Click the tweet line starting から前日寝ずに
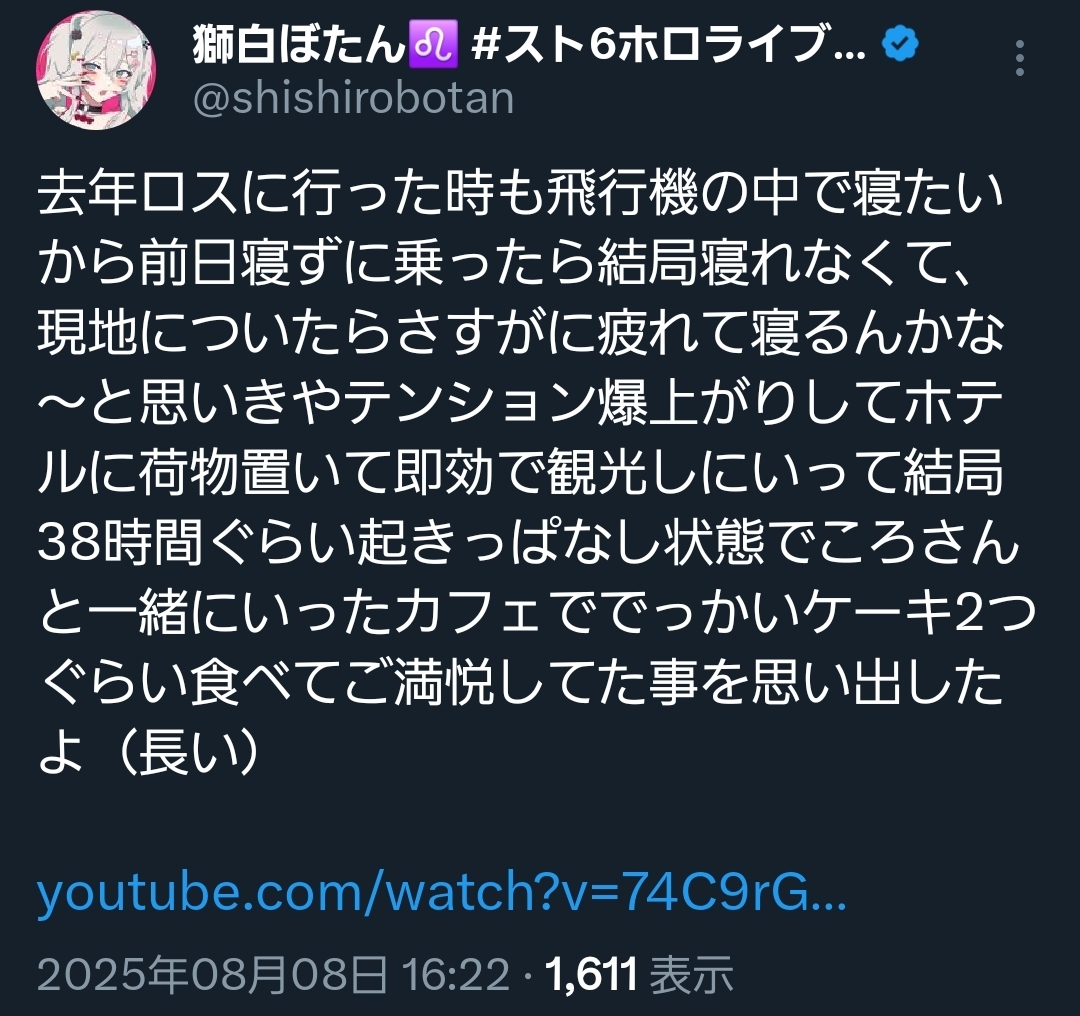The height and width of the screenshot is (1016, 1080). [506, 265]
